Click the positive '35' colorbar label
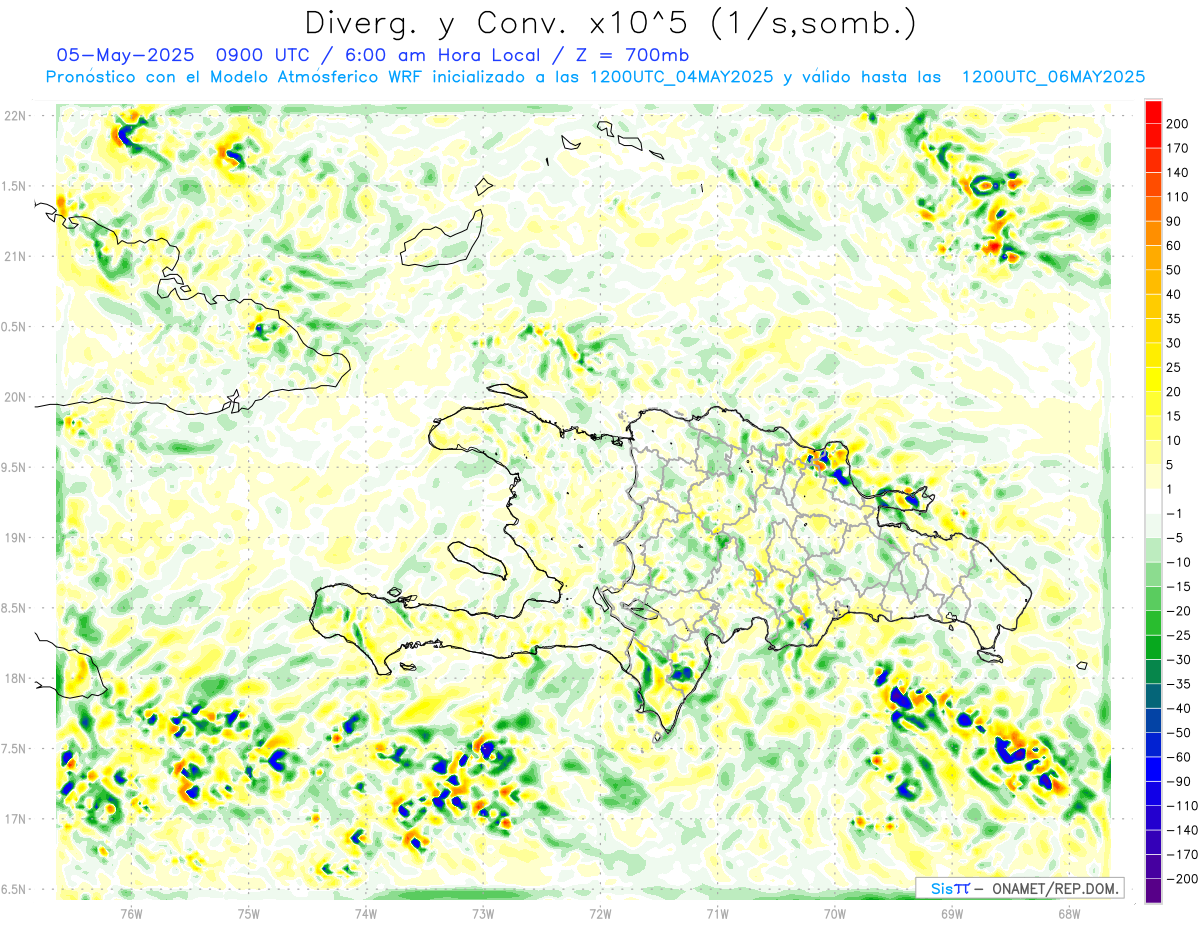The image size is (1200, 927). tap(1175, 319)
